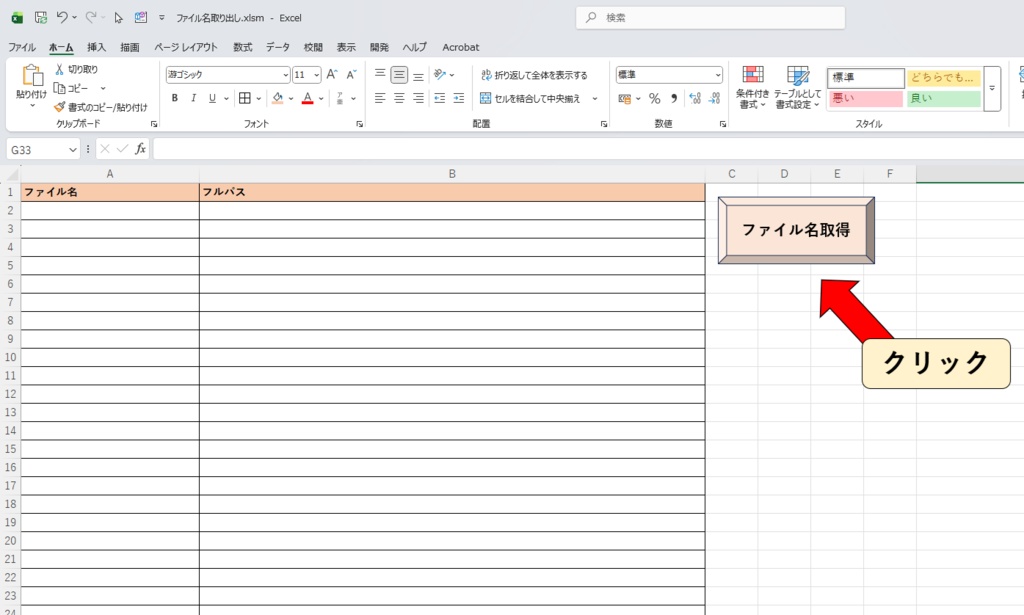Decrease font size with smaller A
1024x615 pixels.
pyautogui.click(x=351, y=74)
